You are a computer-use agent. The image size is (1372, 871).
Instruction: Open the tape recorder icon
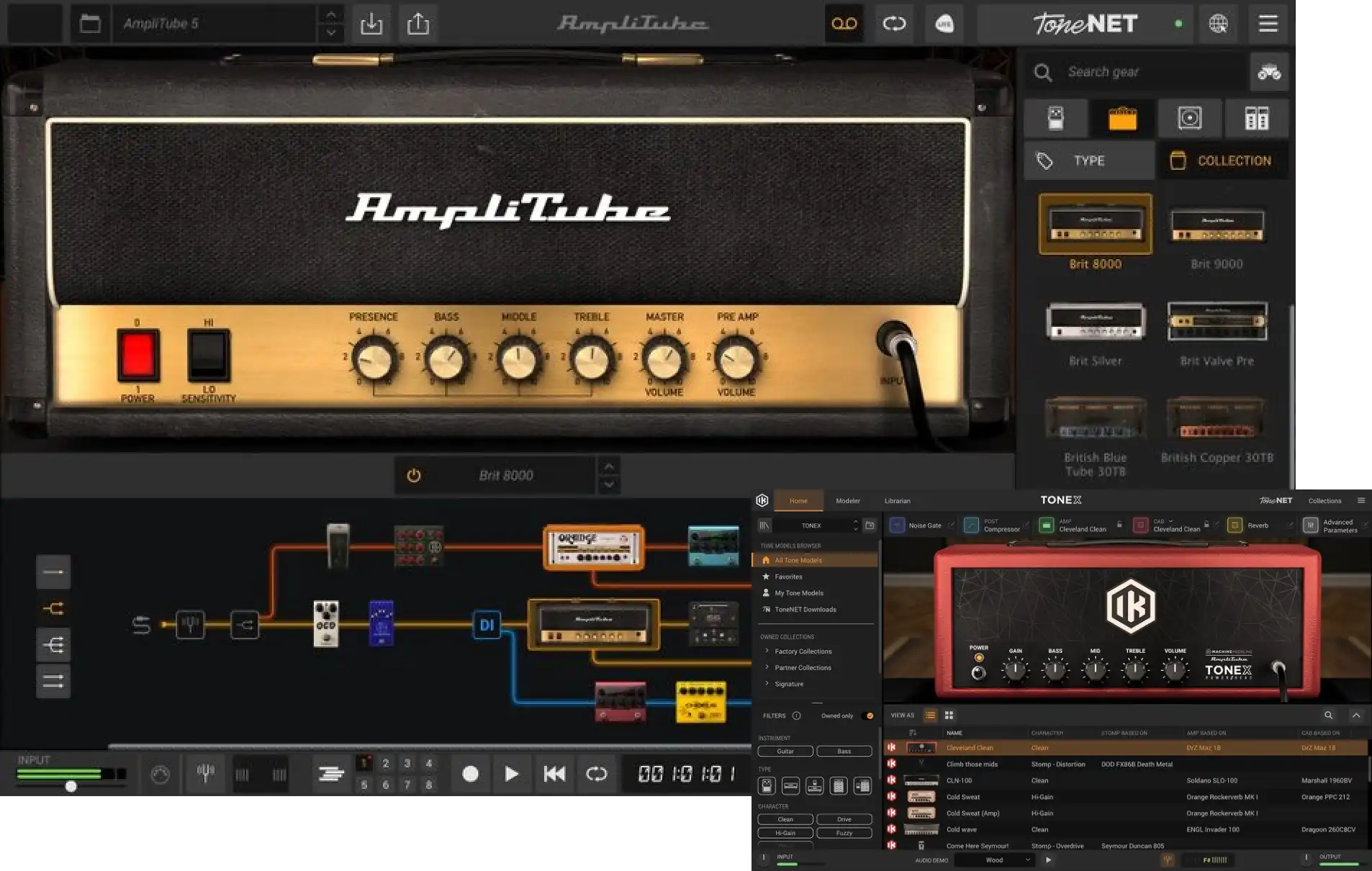pos(844,24)
